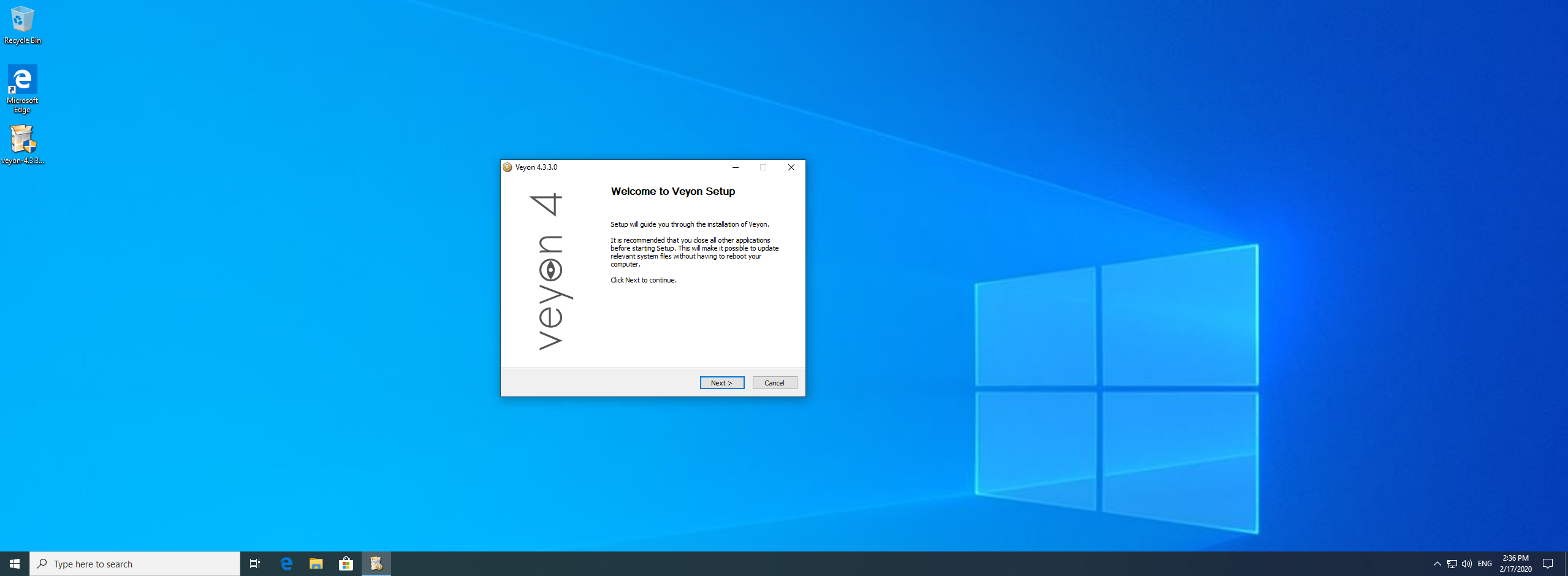Click the Show Desktop strip on taskbar edge
Image resolution: width=1568 pixels, height=576 pixels.
pos(1566,564)
